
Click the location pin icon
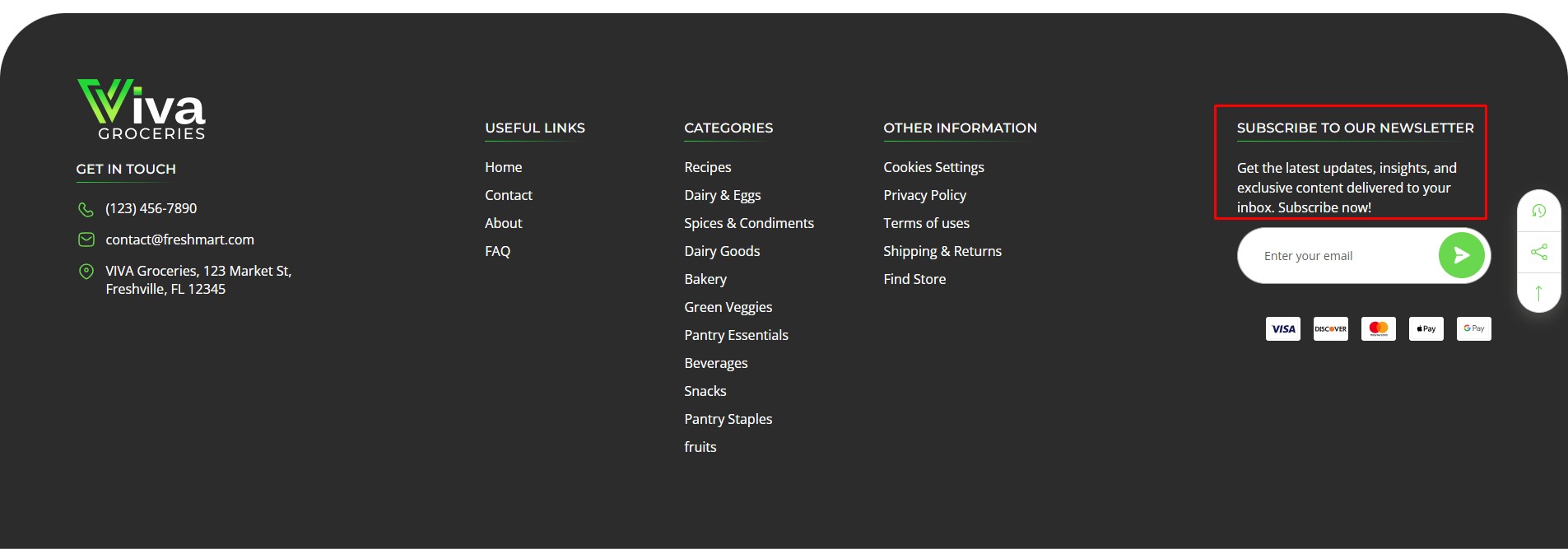(86, 271)
